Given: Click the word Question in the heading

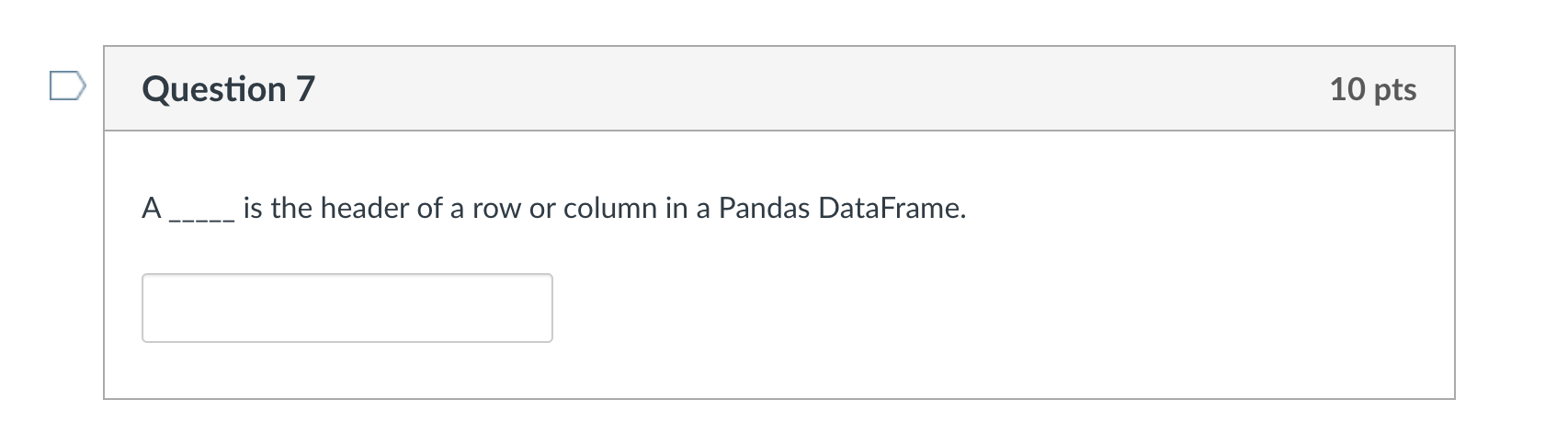Looking at the screenshot, I should coord(214,89).
